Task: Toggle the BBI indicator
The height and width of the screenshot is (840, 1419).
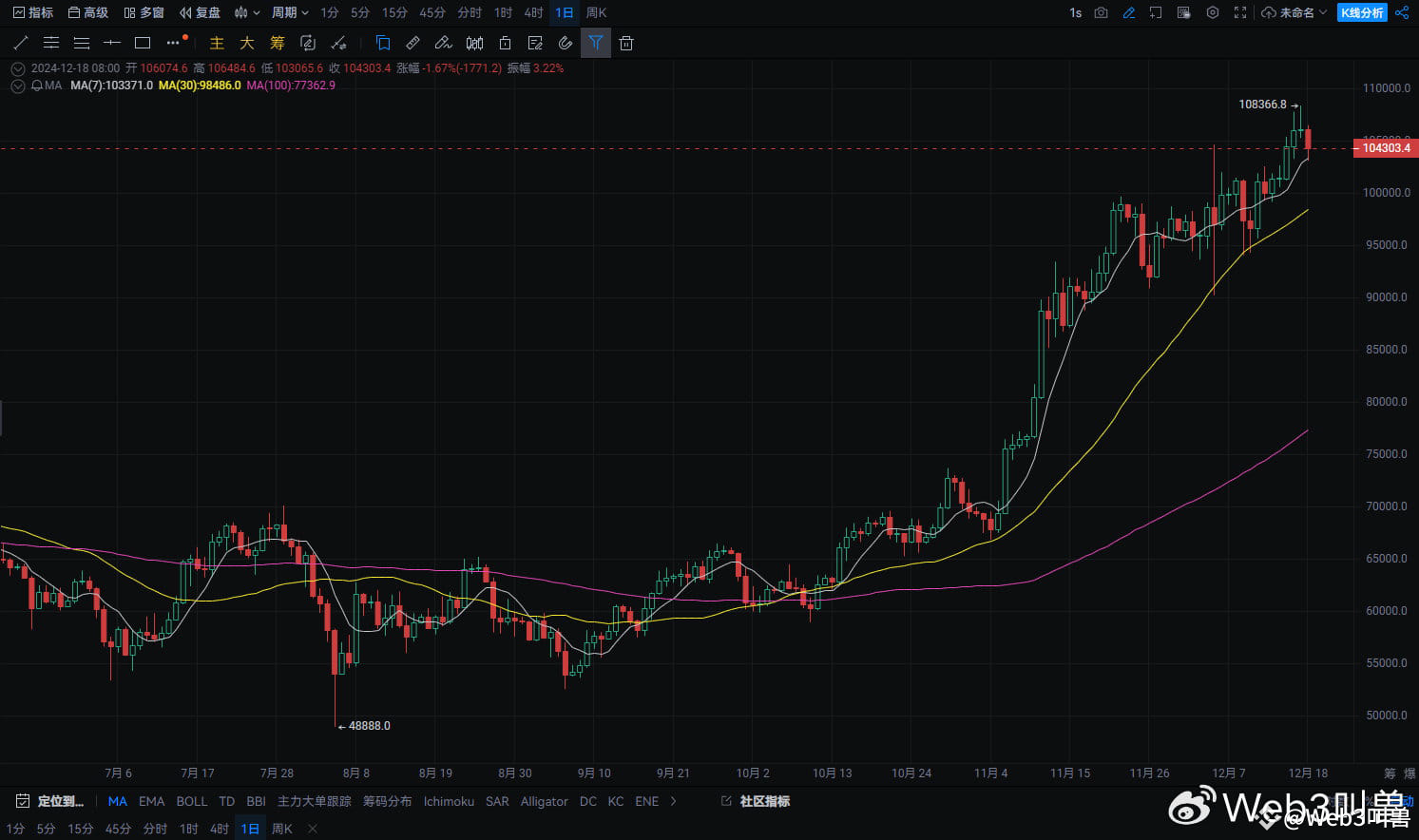Action: pos(256,801)
